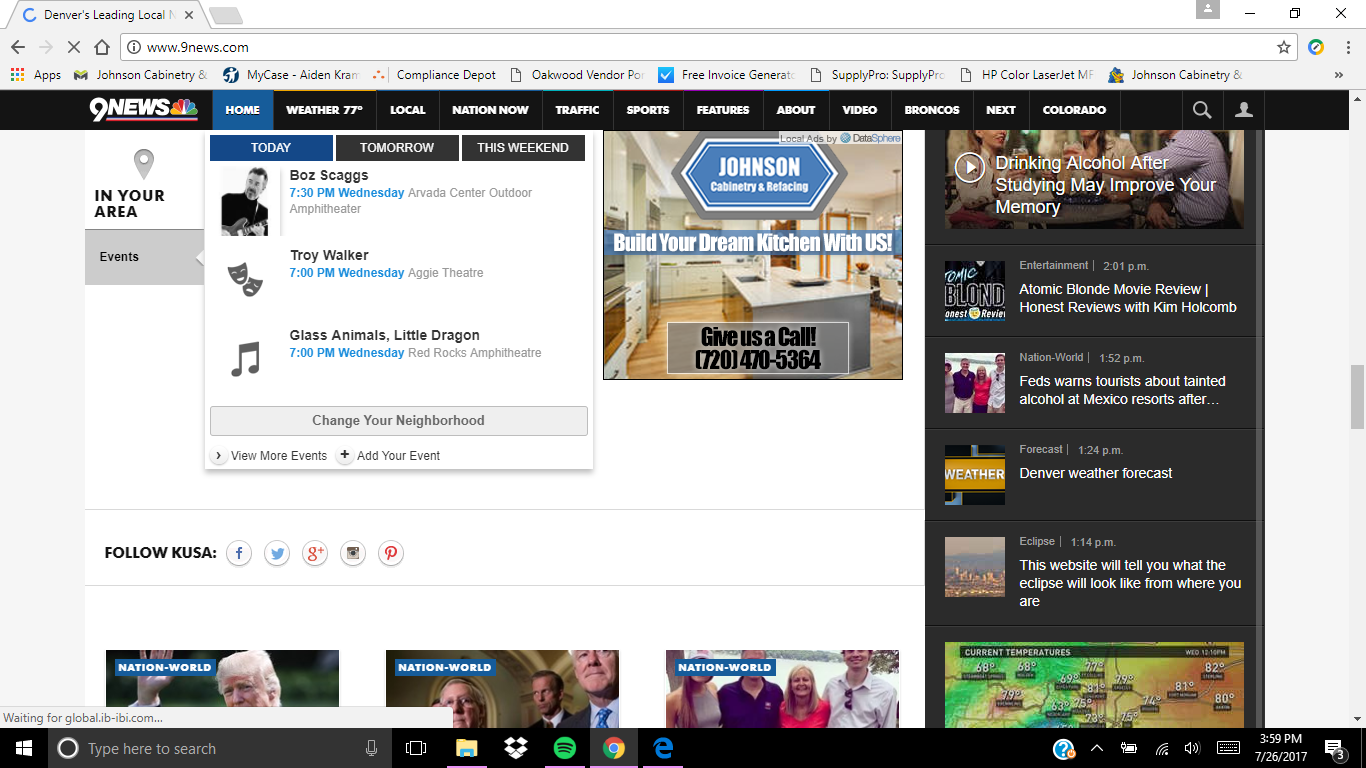The width and height of the screenshot is (1366, 768).
Task: Click the 9NEWS logo
Action: click(144, 109)
